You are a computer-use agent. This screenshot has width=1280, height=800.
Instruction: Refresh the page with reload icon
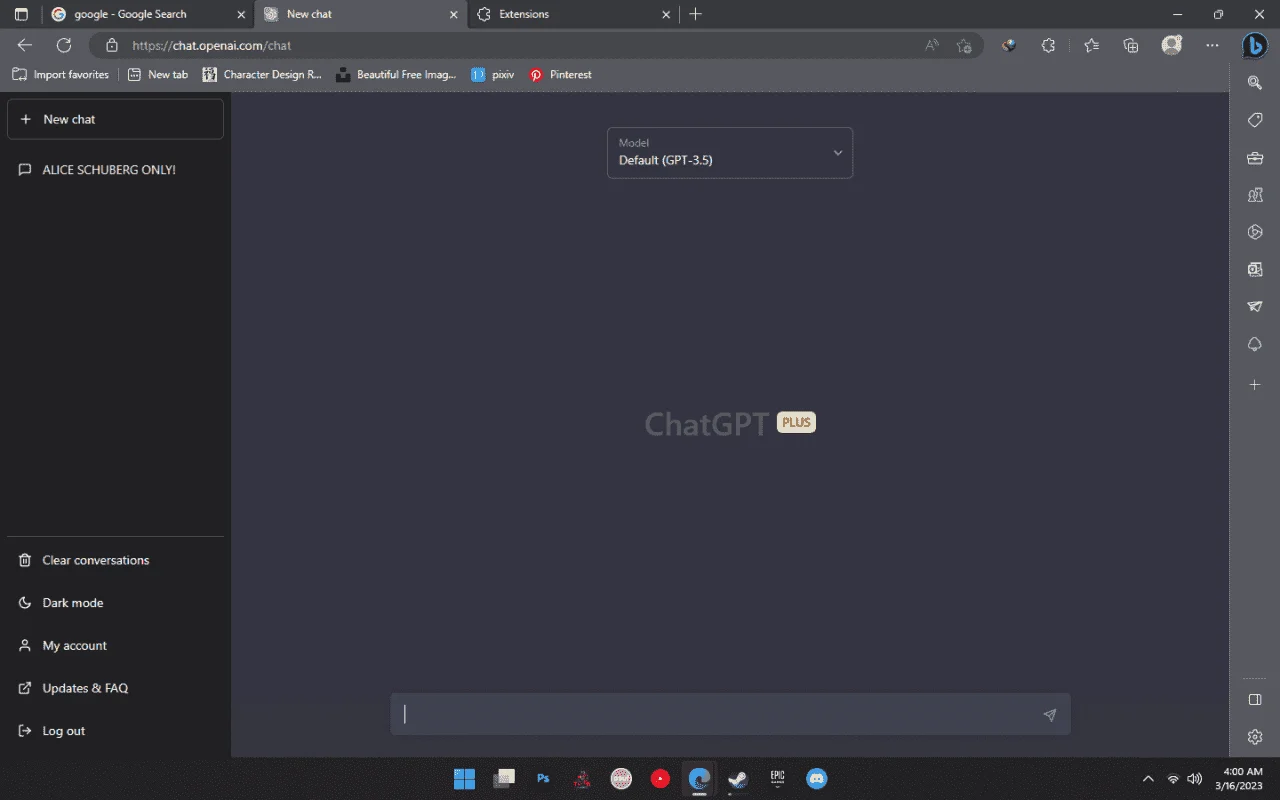64,45
